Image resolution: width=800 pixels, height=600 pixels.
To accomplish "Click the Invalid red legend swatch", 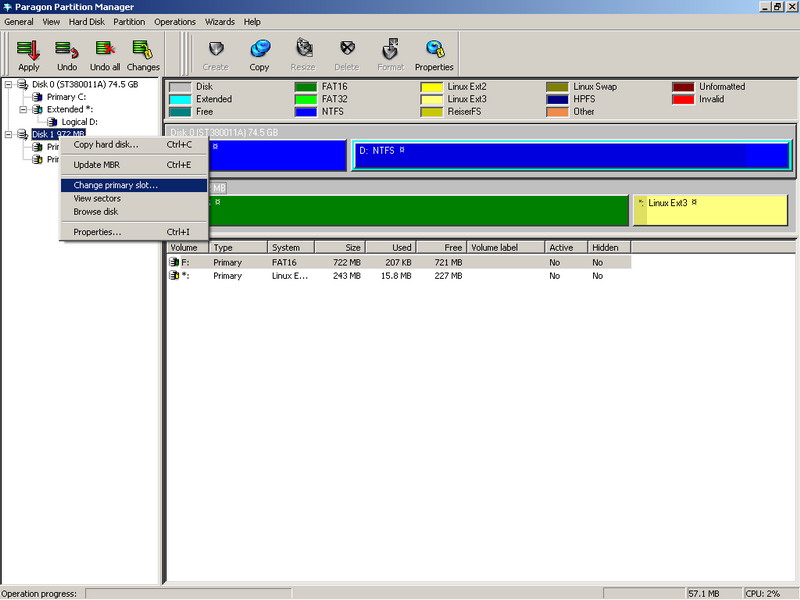I will pyautogui.click(x=683, y=99).
